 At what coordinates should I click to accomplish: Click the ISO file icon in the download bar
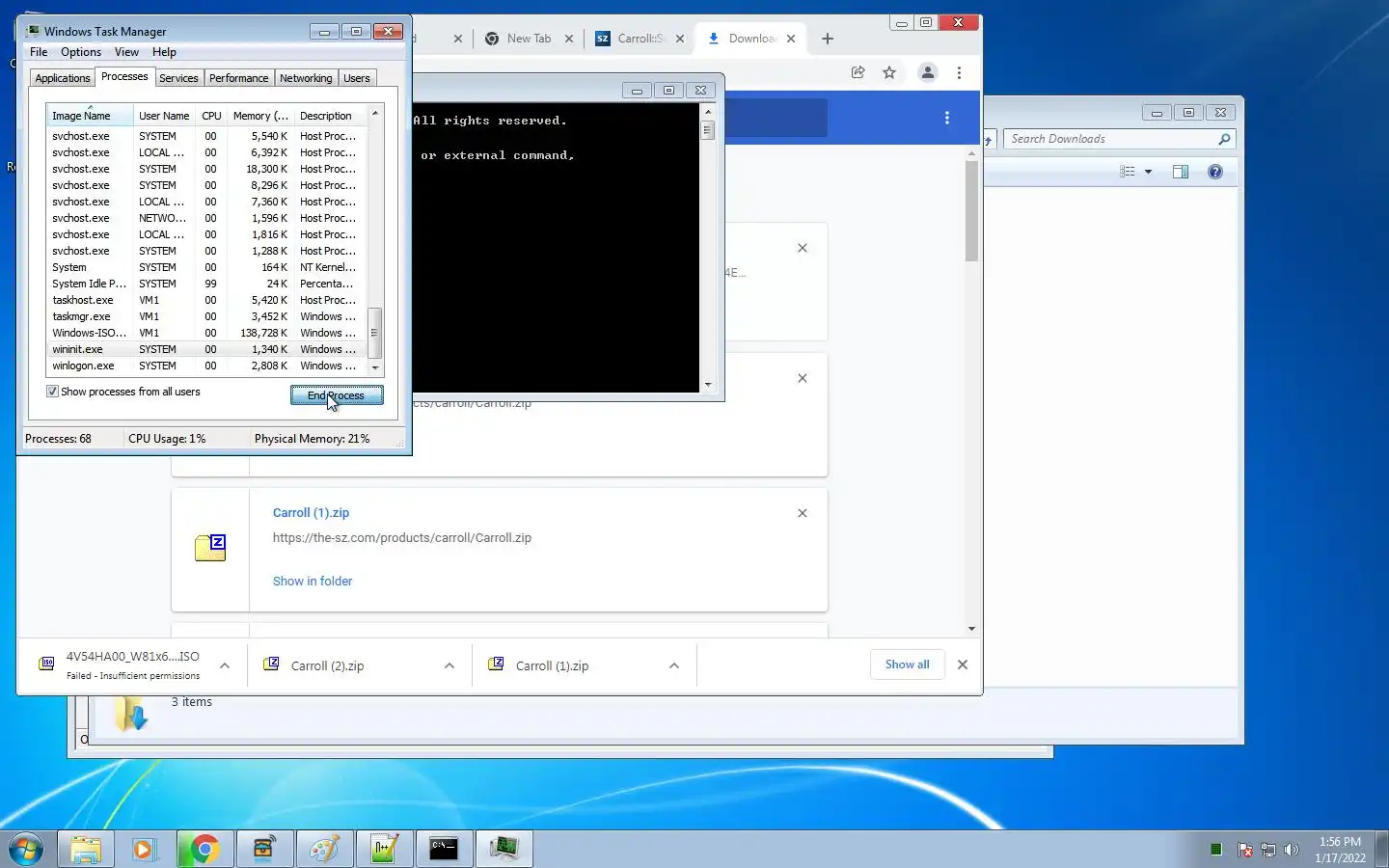[46, 664]
